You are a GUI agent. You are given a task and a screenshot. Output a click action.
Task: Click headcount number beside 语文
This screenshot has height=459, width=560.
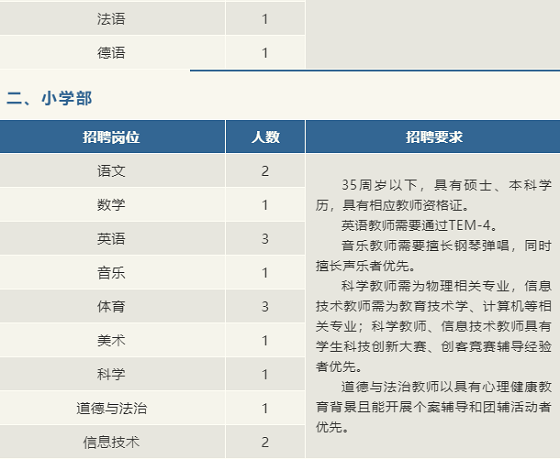coord(265,171)
